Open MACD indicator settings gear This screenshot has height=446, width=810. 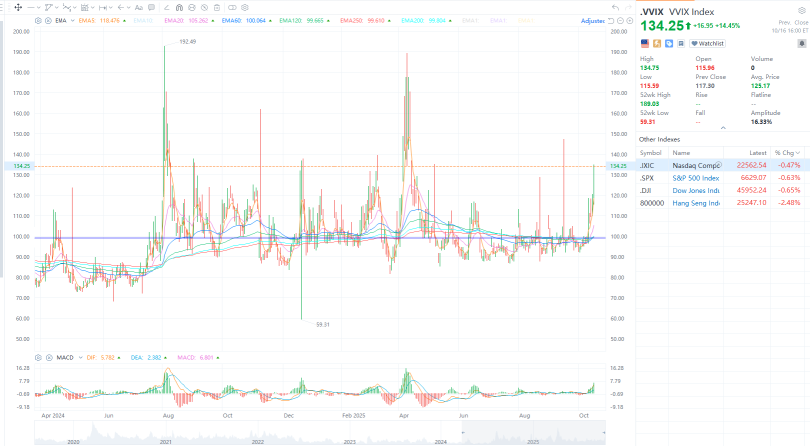38,357
